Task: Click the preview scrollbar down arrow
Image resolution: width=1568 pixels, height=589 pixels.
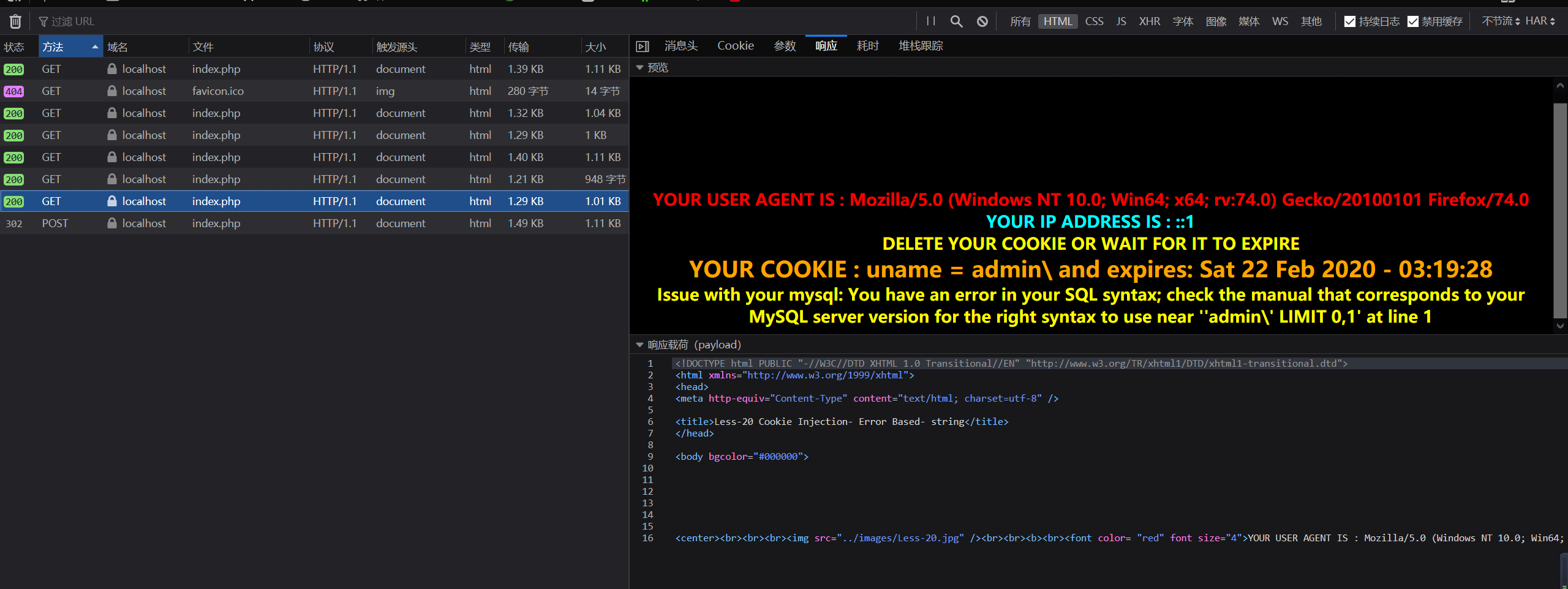Action: coord(1560,326)
